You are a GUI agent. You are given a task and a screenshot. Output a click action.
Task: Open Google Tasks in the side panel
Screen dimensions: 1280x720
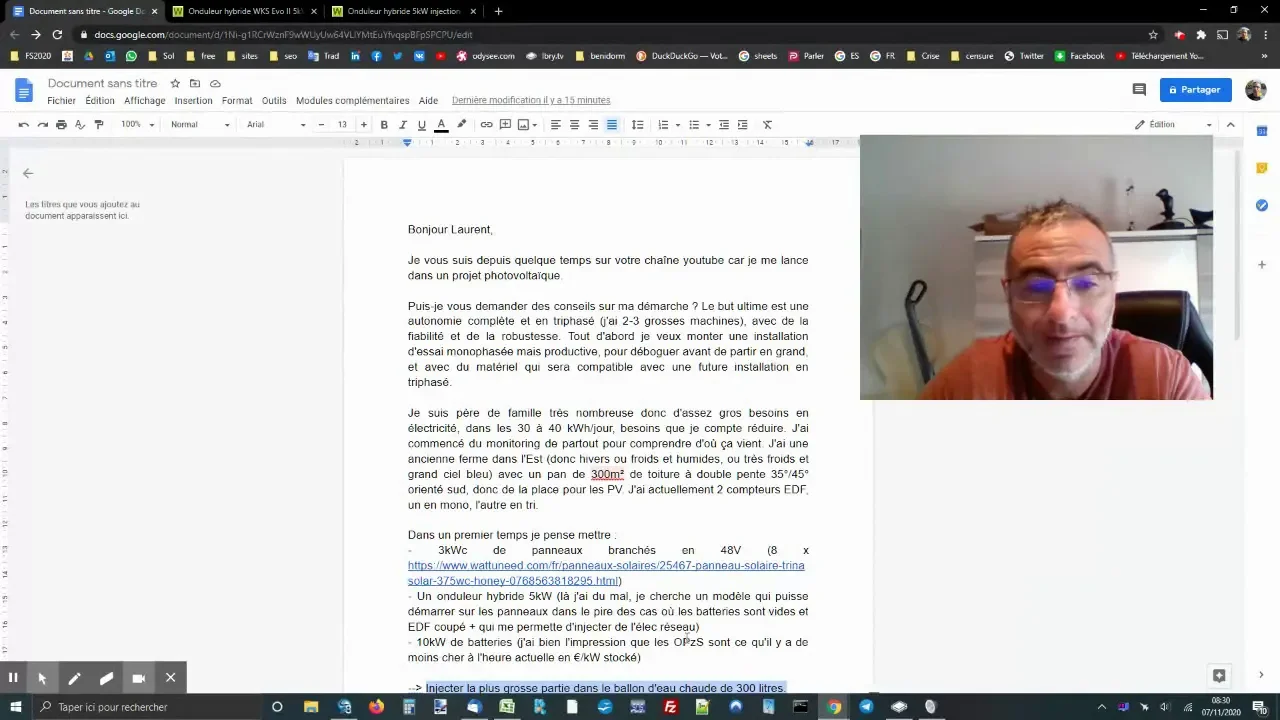[1262, 205]
